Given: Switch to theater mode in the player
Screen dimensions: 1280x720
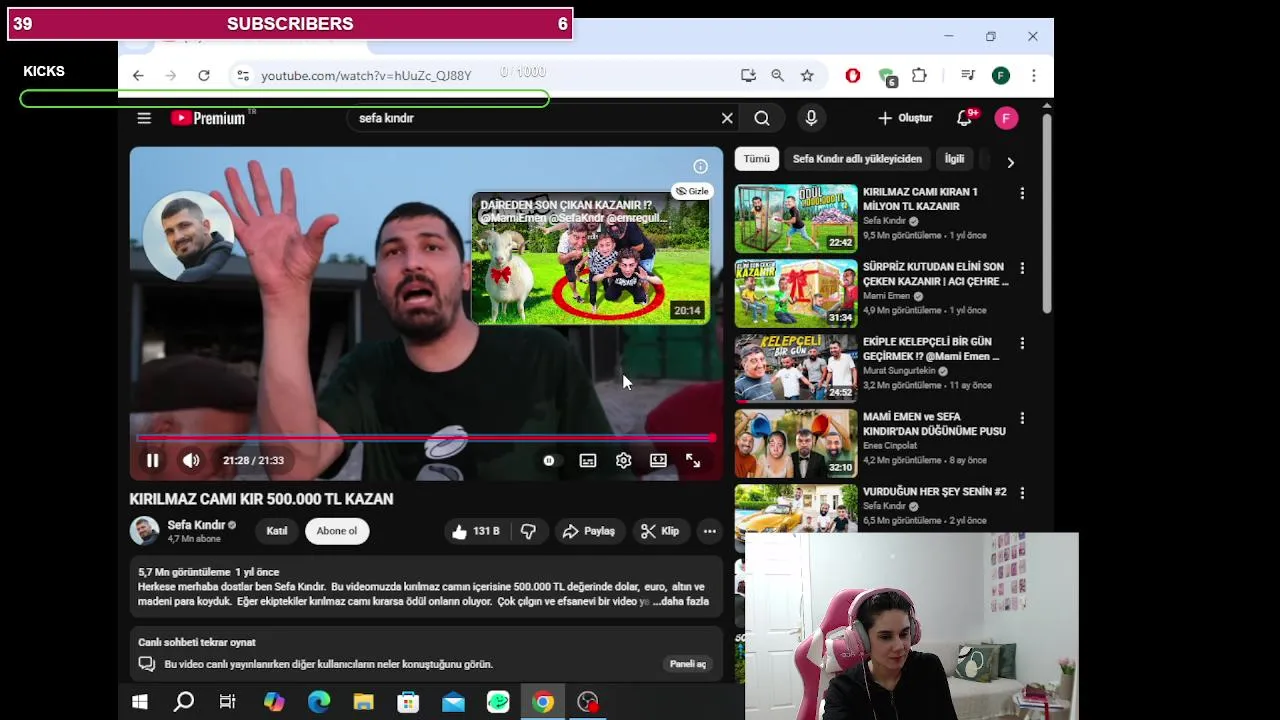Looking at the screenshot, I should 658,461.
